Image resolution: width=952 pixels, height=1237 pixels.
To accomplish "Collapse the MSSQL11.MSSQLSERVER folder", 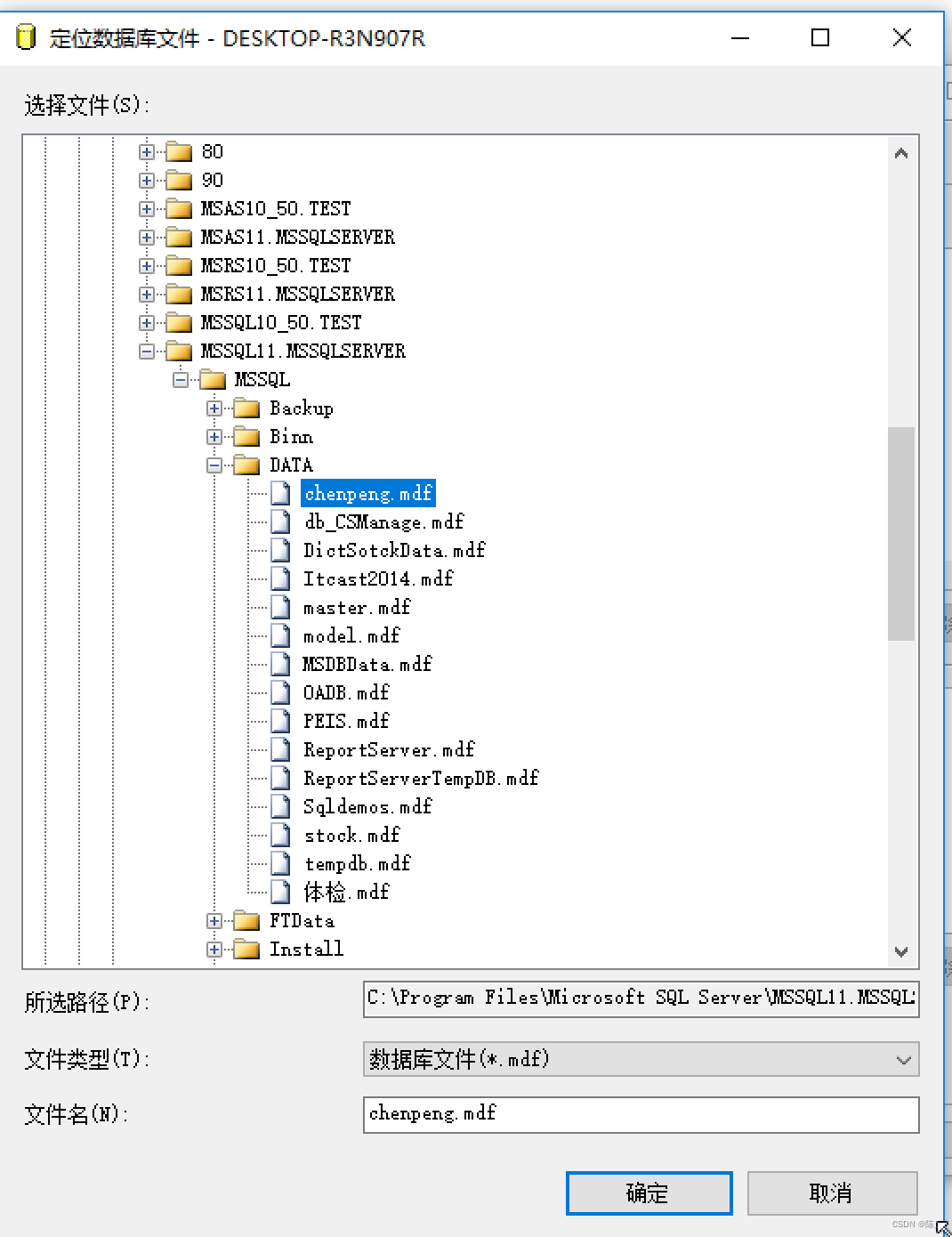I will pos(147,352).
